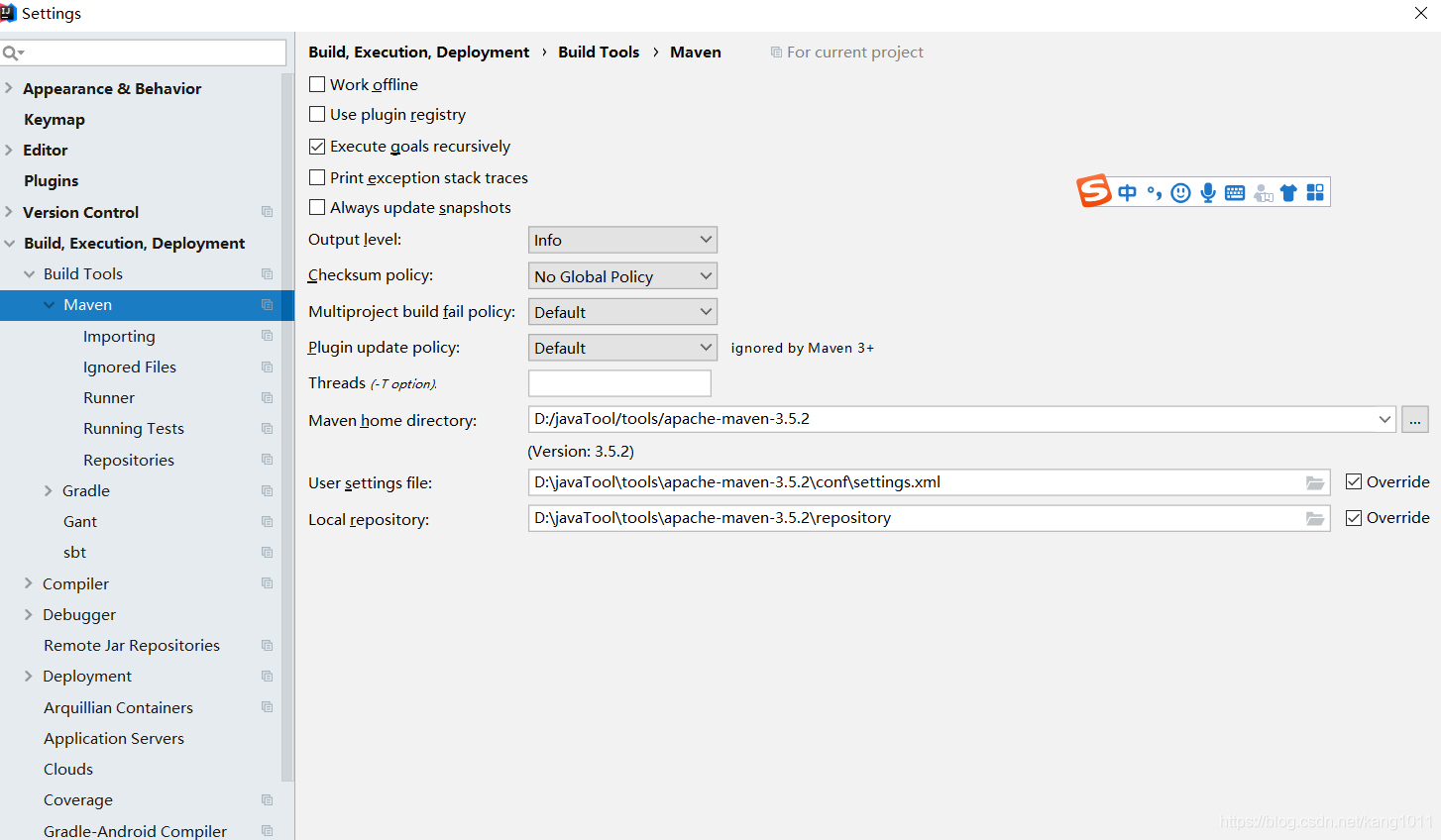
Task: Click Build Tools breadcrumb
Action: pos(599,52)
